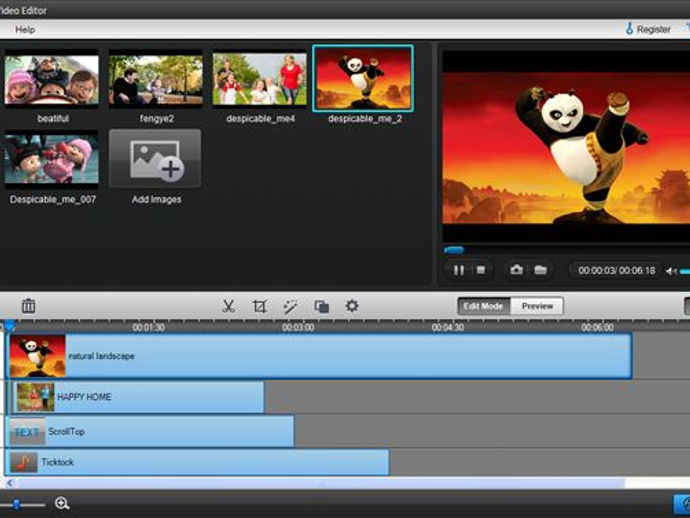Viewport: 690px width, 518px height.
Task: Click the preview playback progress bar
Action: [566, 250]
